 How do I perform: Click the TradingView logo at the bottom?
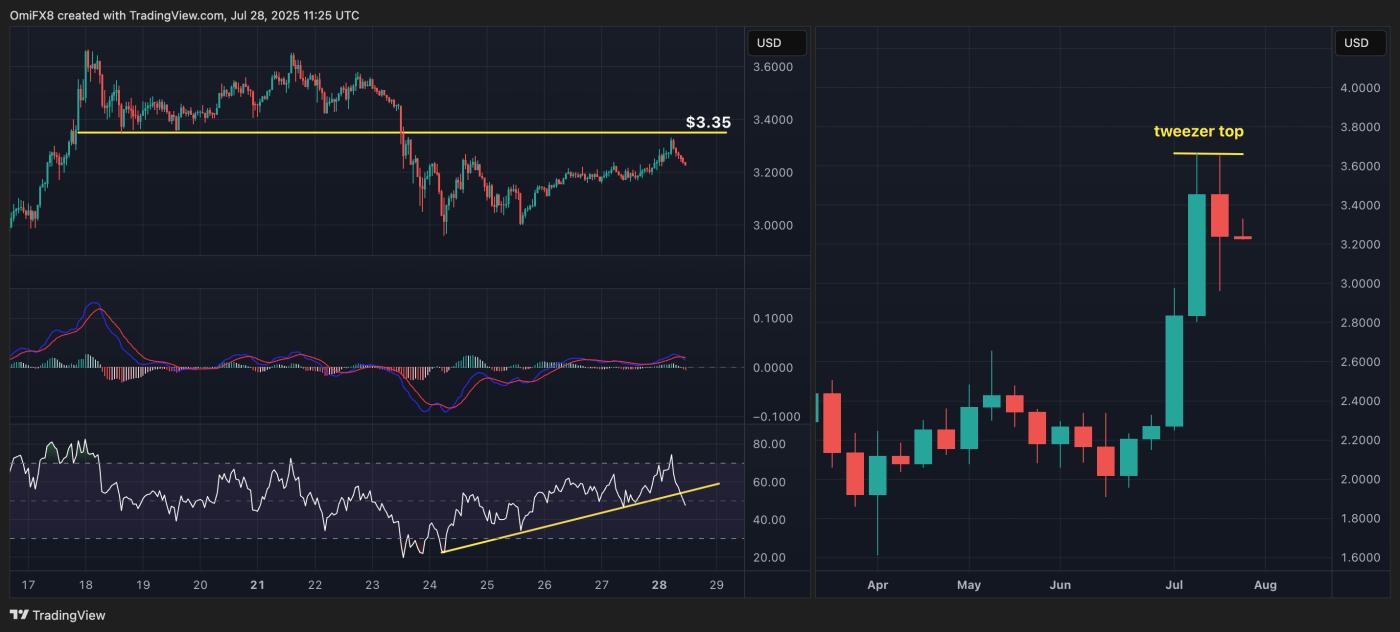tap(57, 615)
